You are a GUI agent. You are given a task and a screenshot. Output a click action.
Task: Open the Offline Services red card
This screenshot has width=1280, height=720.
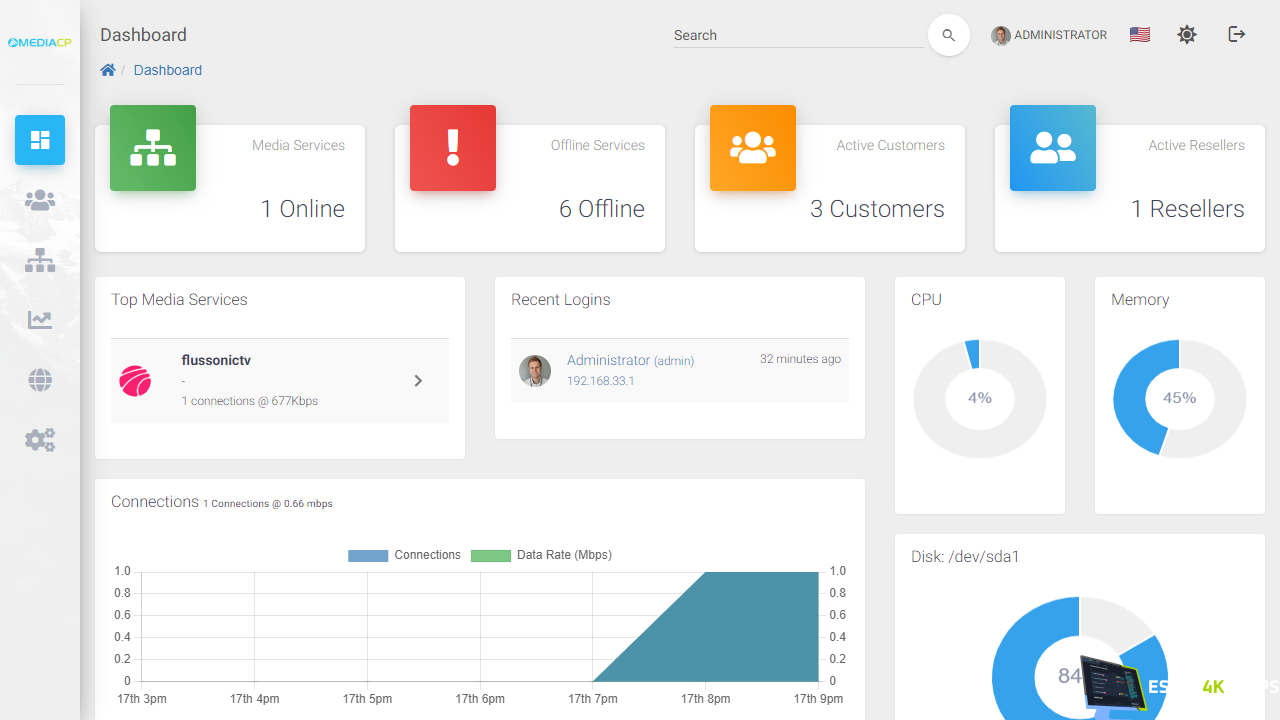[x=530, y=187]
